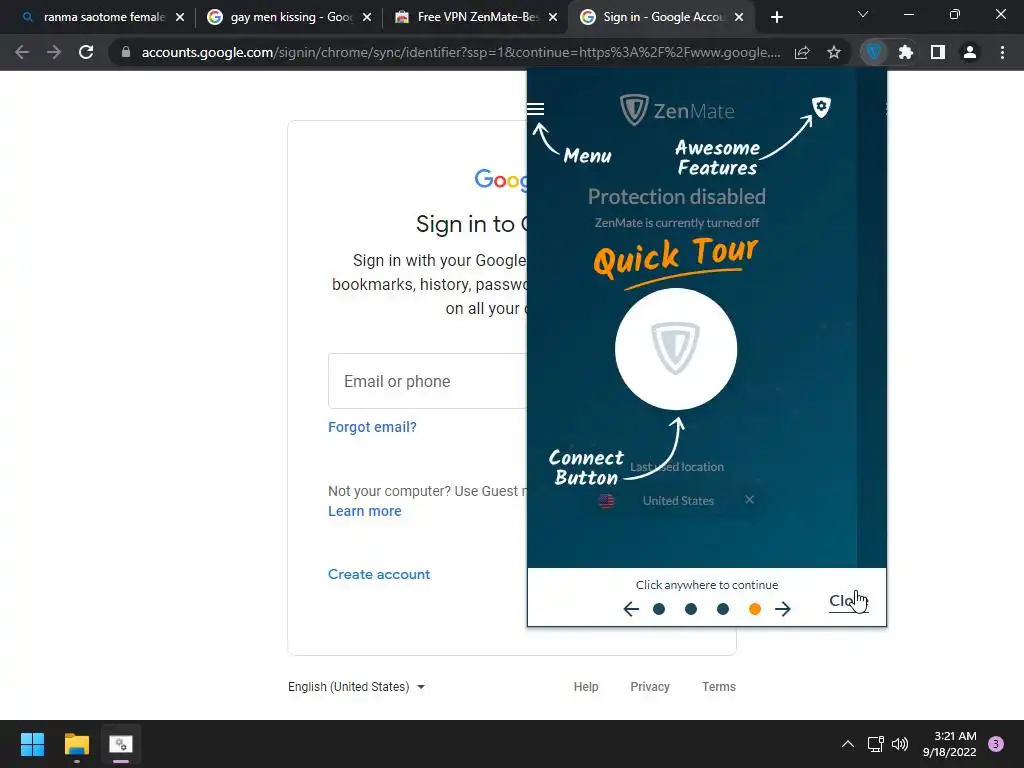Select the second tour page dot
Screen dimensions: 1024x768
(691, 609)
